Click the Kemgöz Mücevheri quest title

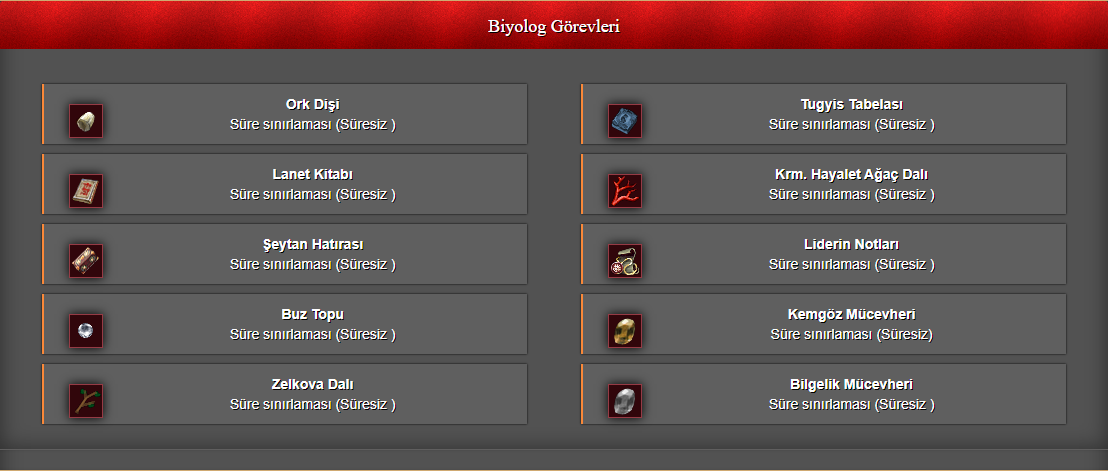tap(852, 314)
